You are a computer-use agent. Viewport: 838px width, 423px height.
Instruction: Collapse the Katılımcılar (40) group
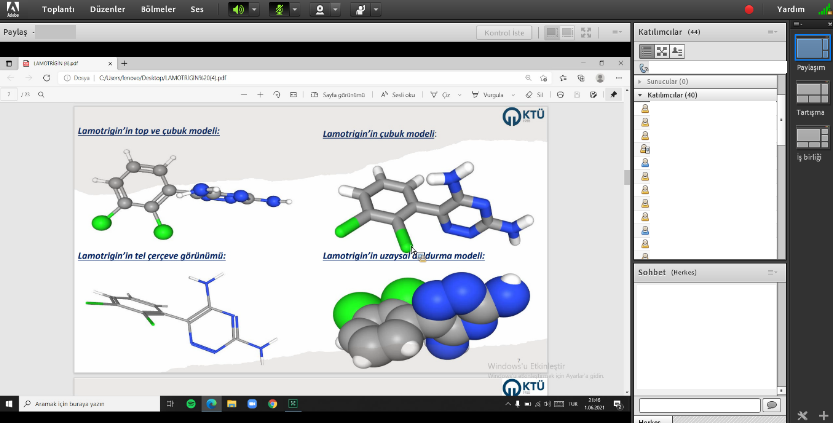pos(640,95)
